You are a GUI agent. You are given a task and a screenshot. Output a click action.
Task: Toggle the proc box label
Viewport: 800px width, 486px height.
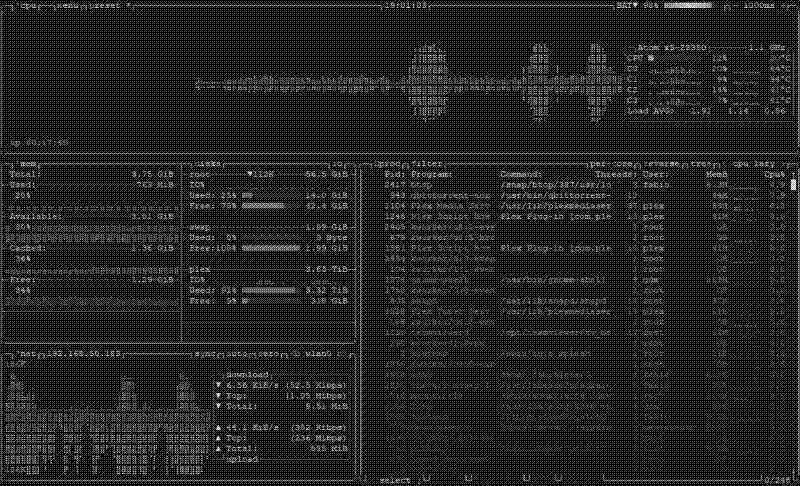click(389, 164)
